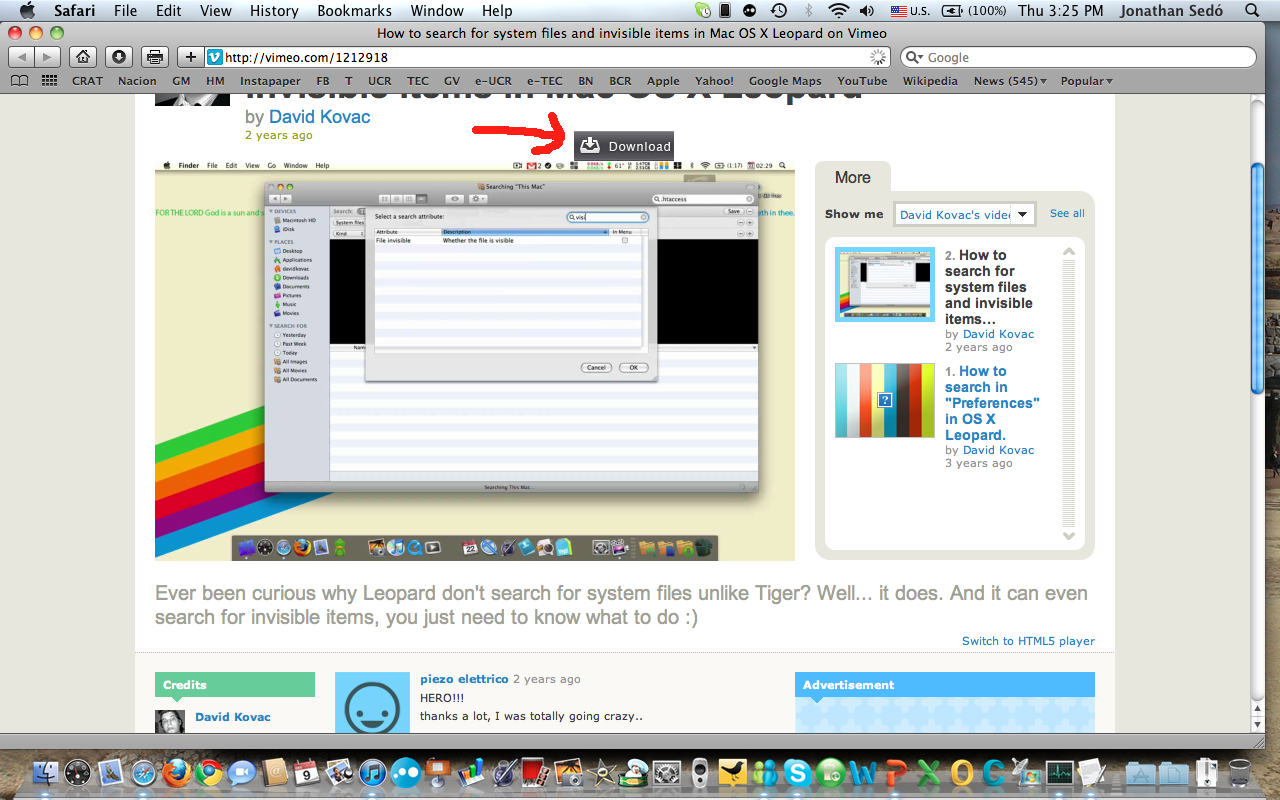The width and height of the screenshot is (1280, 800).
Task: Launch Firefox from the Dock
Action: (x=176, y=772)
